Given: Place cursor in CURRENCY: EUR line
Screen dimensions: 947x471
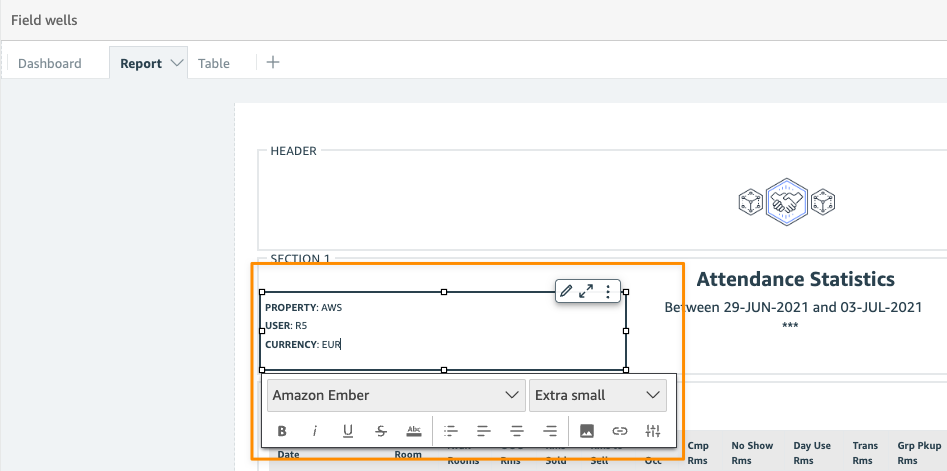Looking at the screenshot, I should tap(303, 345).
